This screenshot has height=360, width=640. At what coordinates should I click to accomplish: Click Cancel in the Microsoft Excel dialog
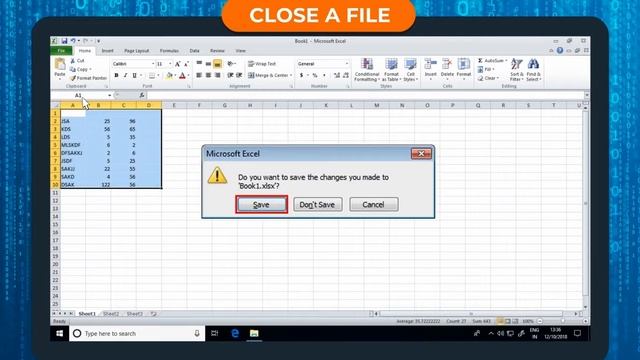coord(373,204)
